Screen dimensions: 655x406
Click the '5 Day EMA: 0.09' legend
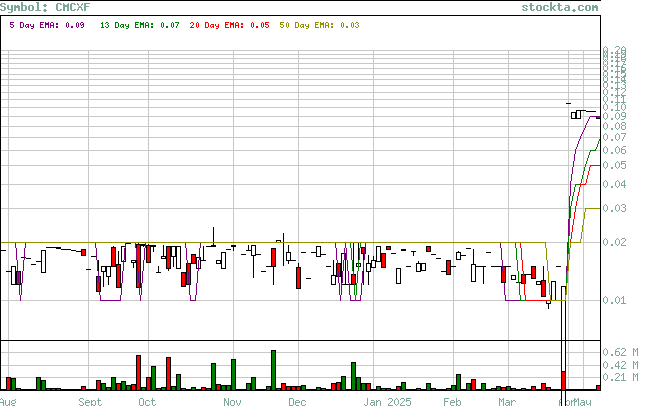point(47,25)
